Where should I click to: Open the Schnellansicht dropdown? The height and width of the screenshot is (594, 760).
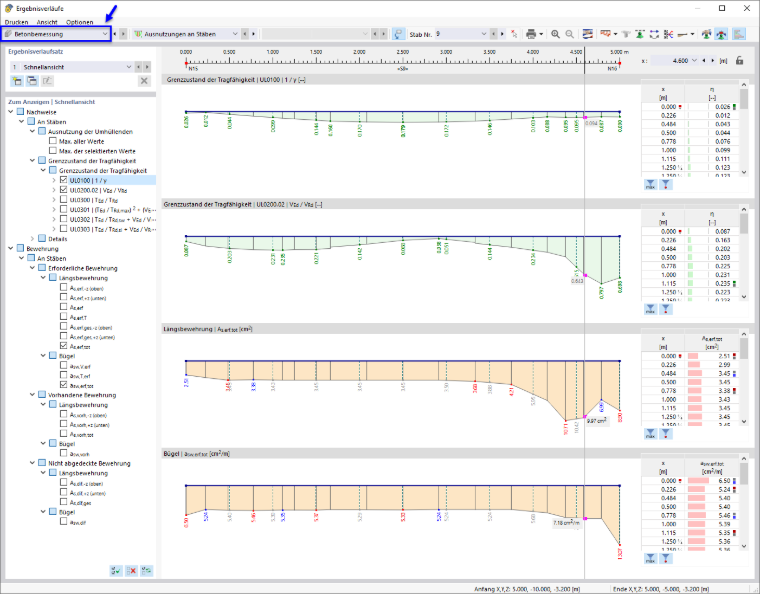[129, 67]
